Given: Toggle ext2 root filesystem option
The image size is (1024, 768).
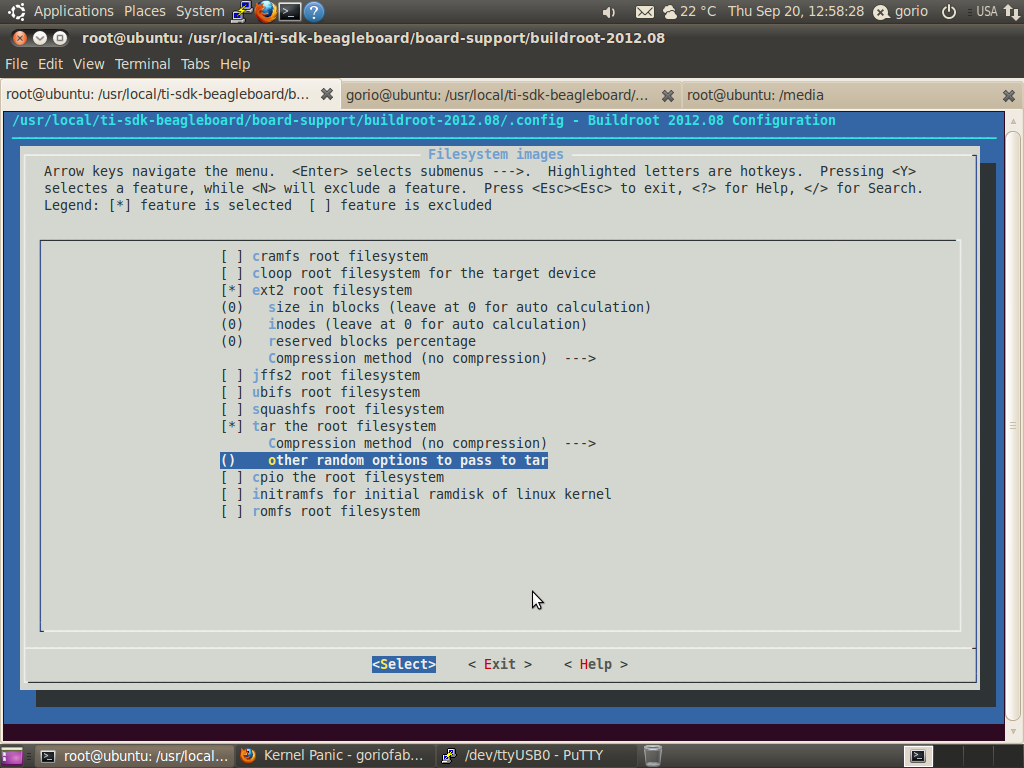Looking at the screenshot, I should coord(317,290).
